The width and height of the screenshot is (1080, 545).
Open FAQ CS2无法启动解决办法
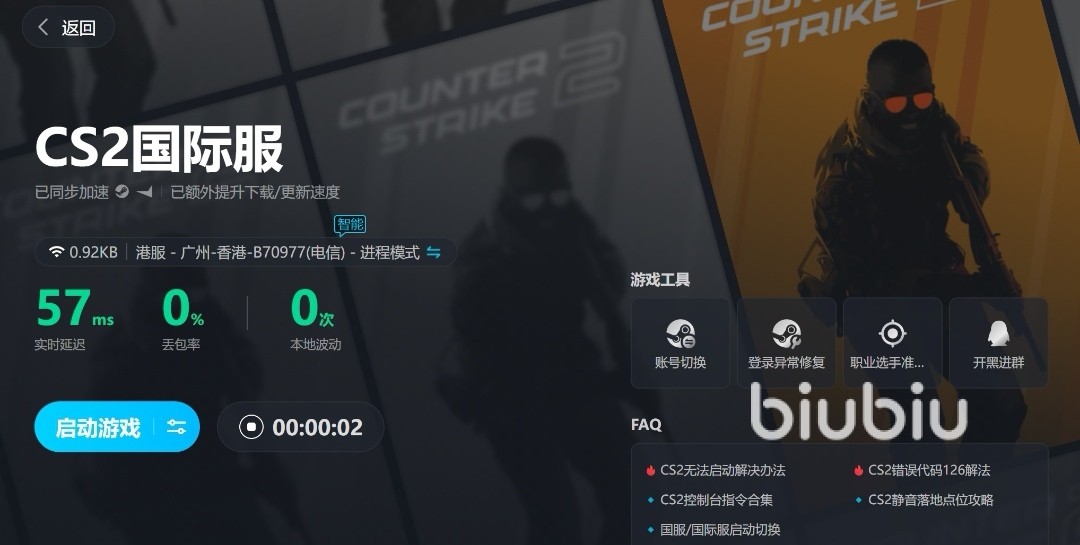coord(723,470)
